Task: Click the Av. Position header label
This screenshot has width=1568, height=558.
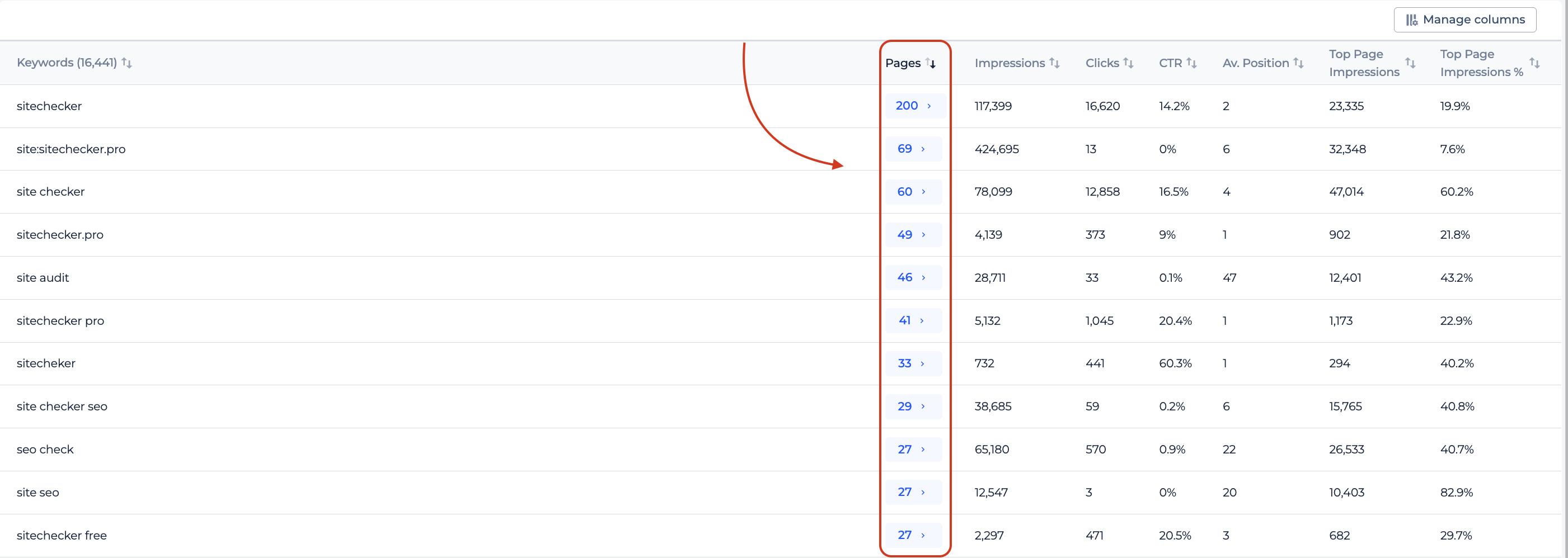Action: (1255, 63)
